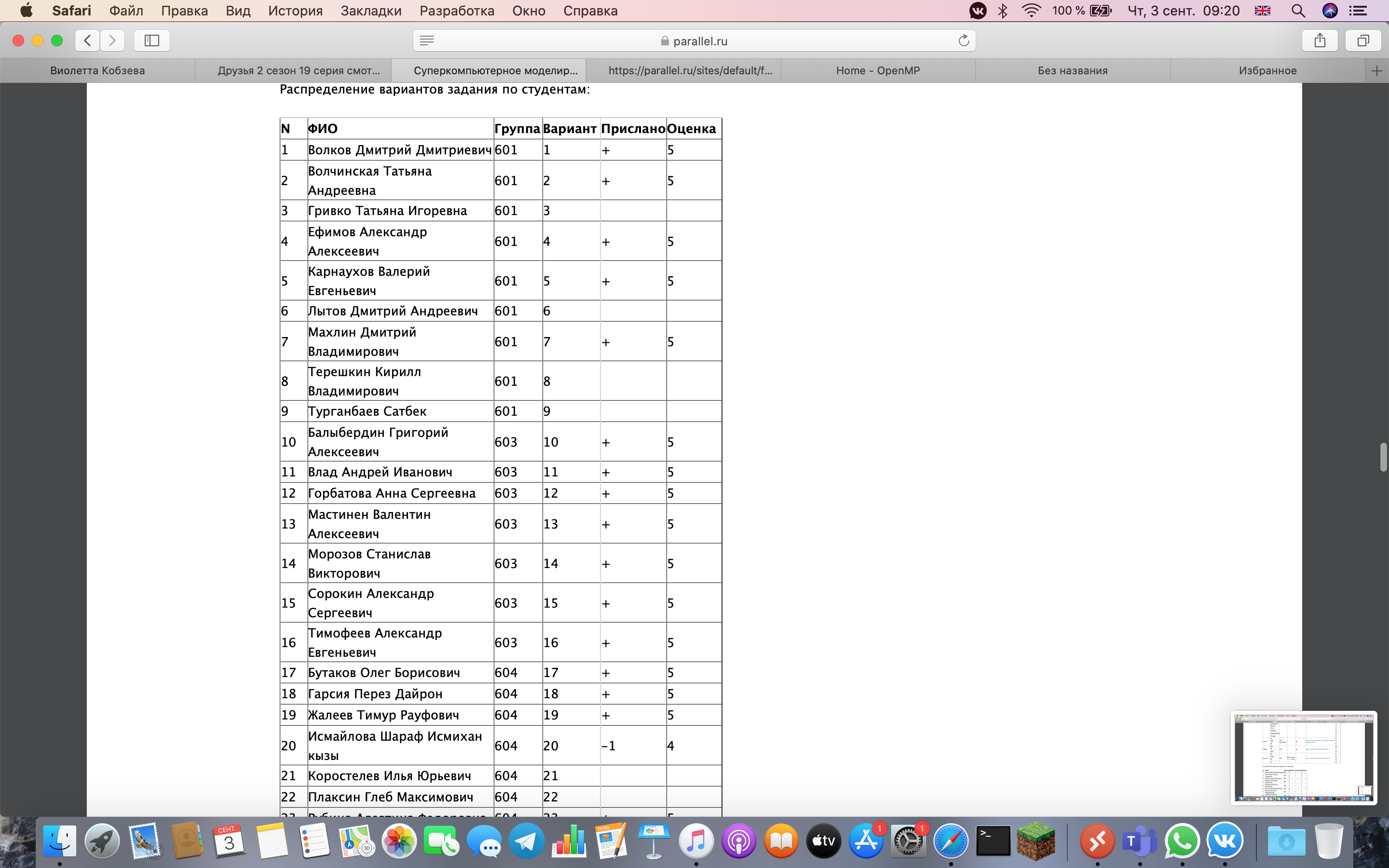This screenshot has width=1389, height=868.
Task: Show all tabs overview
Action: pyautogui.click(x=1363, y=40)
